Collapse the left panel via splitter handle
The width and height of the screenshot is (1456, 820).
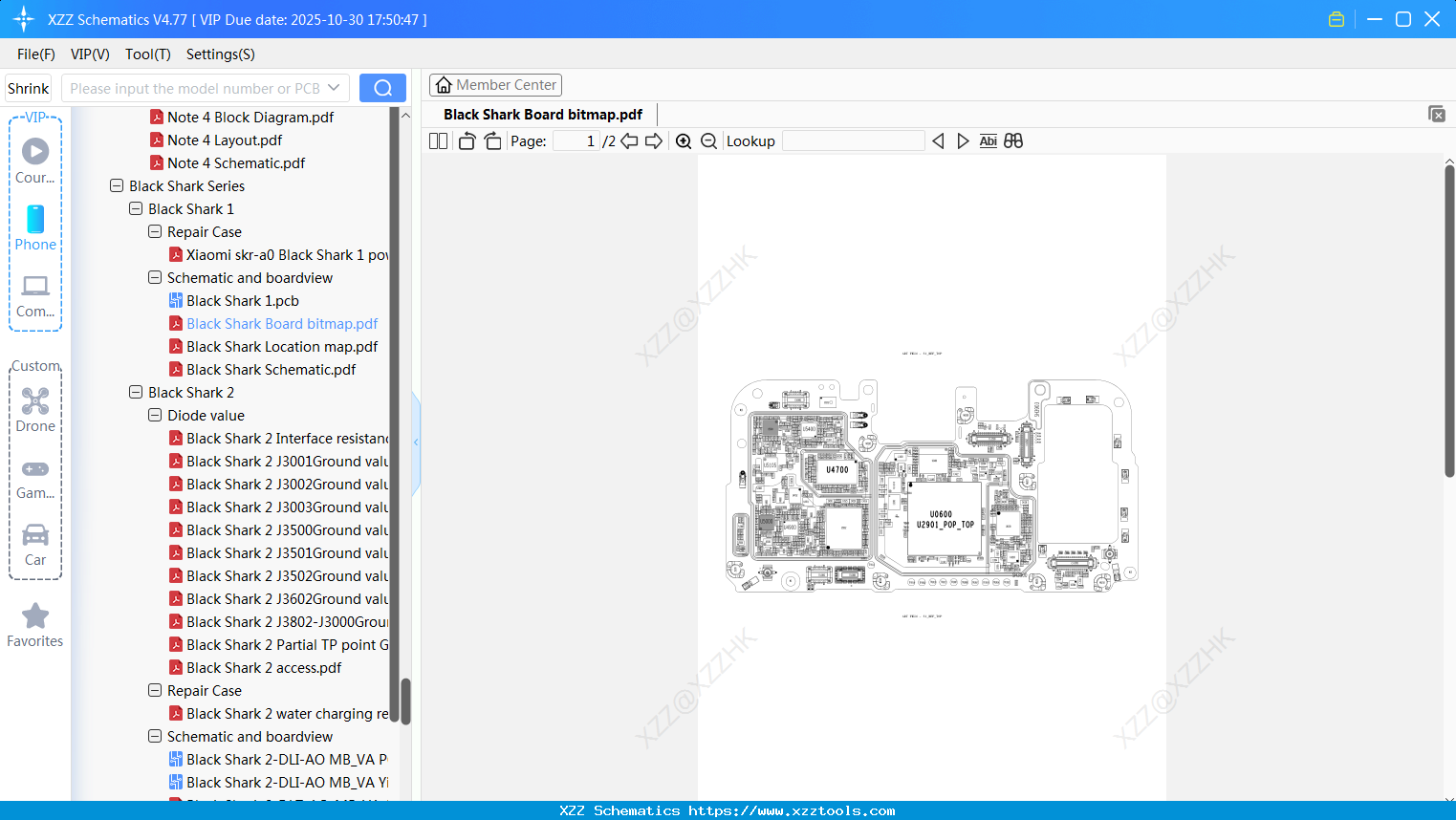click(416, 442)
